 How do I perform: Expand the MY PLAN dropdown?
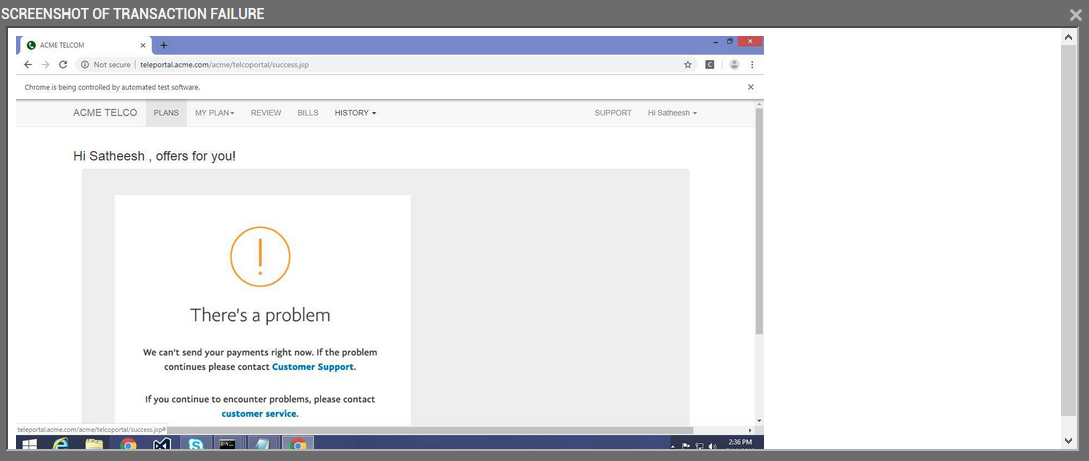click(215, 113)
